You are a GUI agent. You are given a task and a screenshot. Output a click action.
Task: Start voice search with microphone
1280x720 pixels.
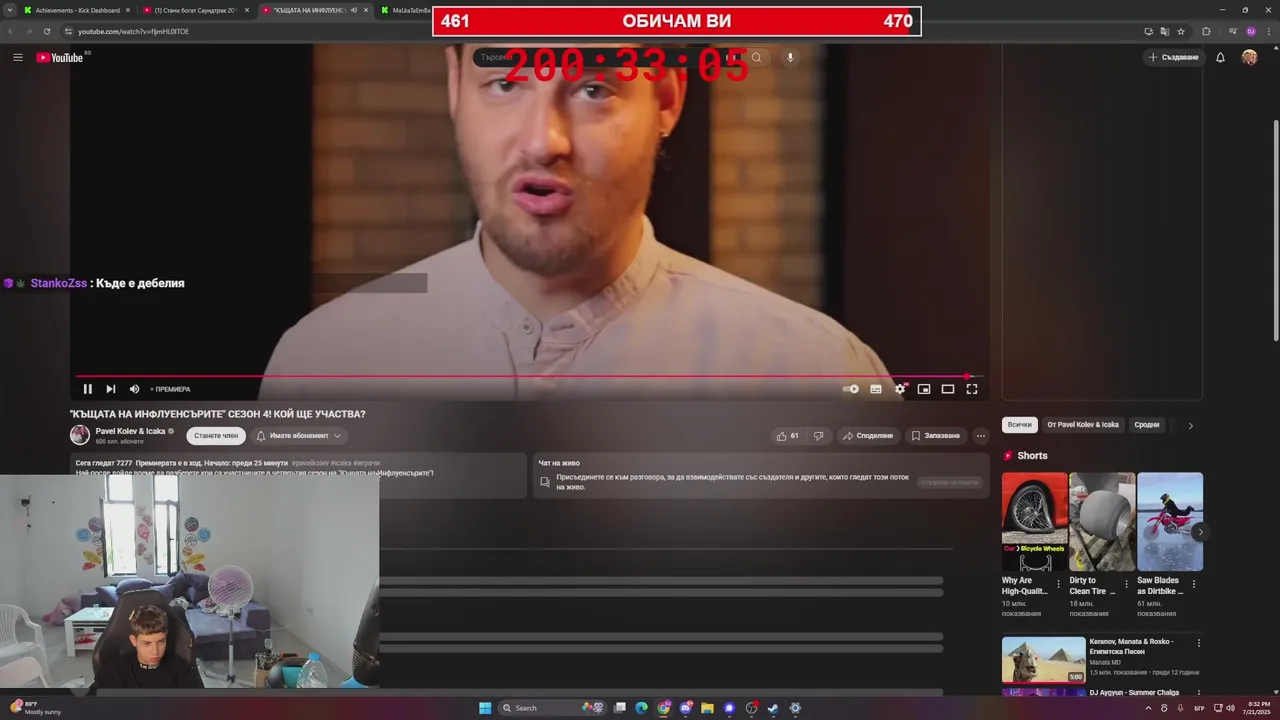click(790, 57)
